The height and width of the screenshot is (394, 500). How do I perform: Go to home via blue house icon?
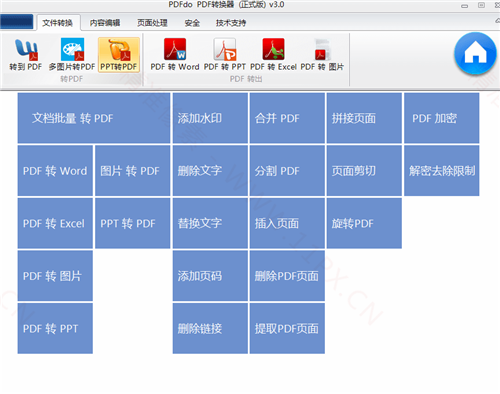(x=475, y=53)
